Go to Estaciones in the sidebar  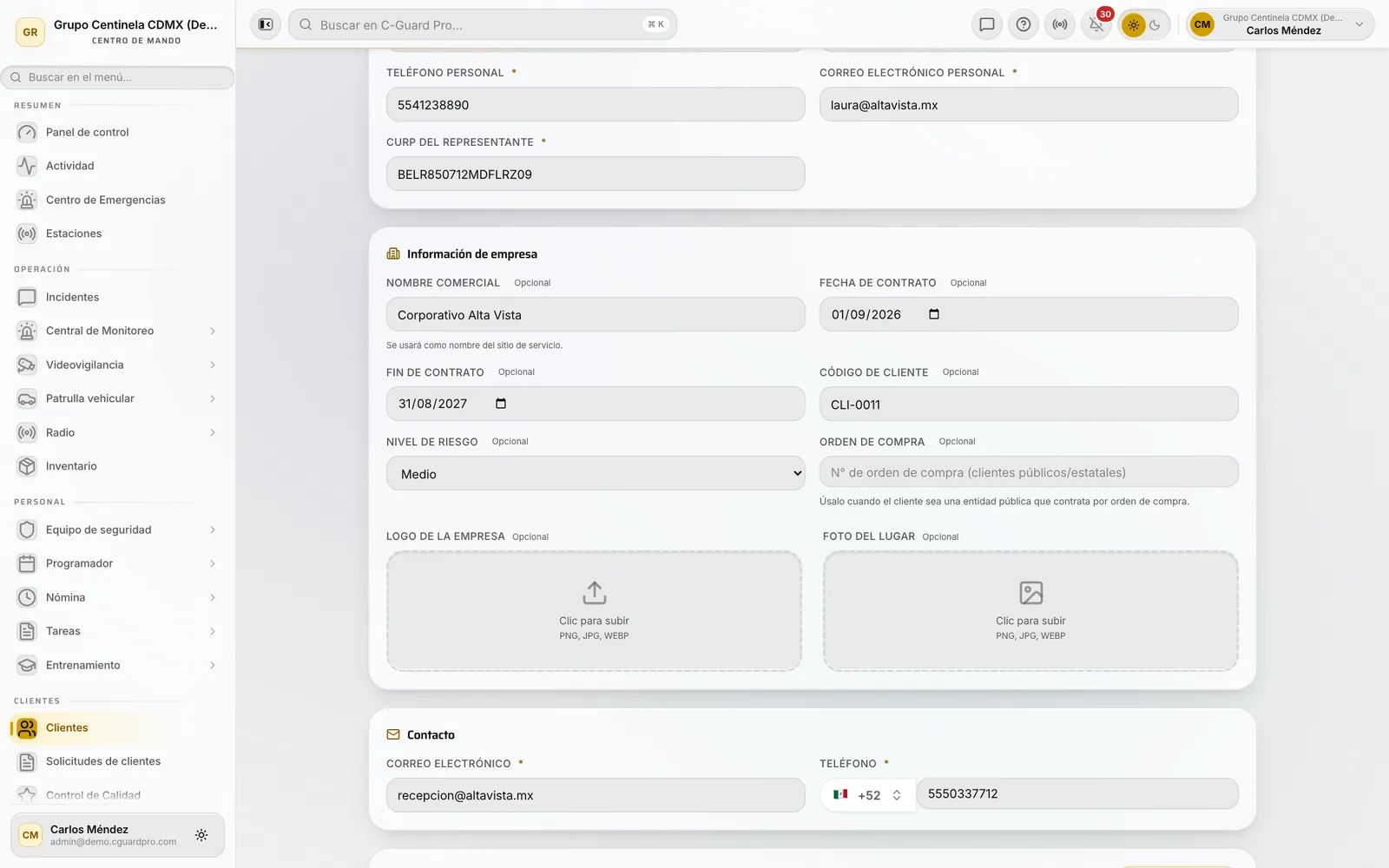(x=117, y=233)
